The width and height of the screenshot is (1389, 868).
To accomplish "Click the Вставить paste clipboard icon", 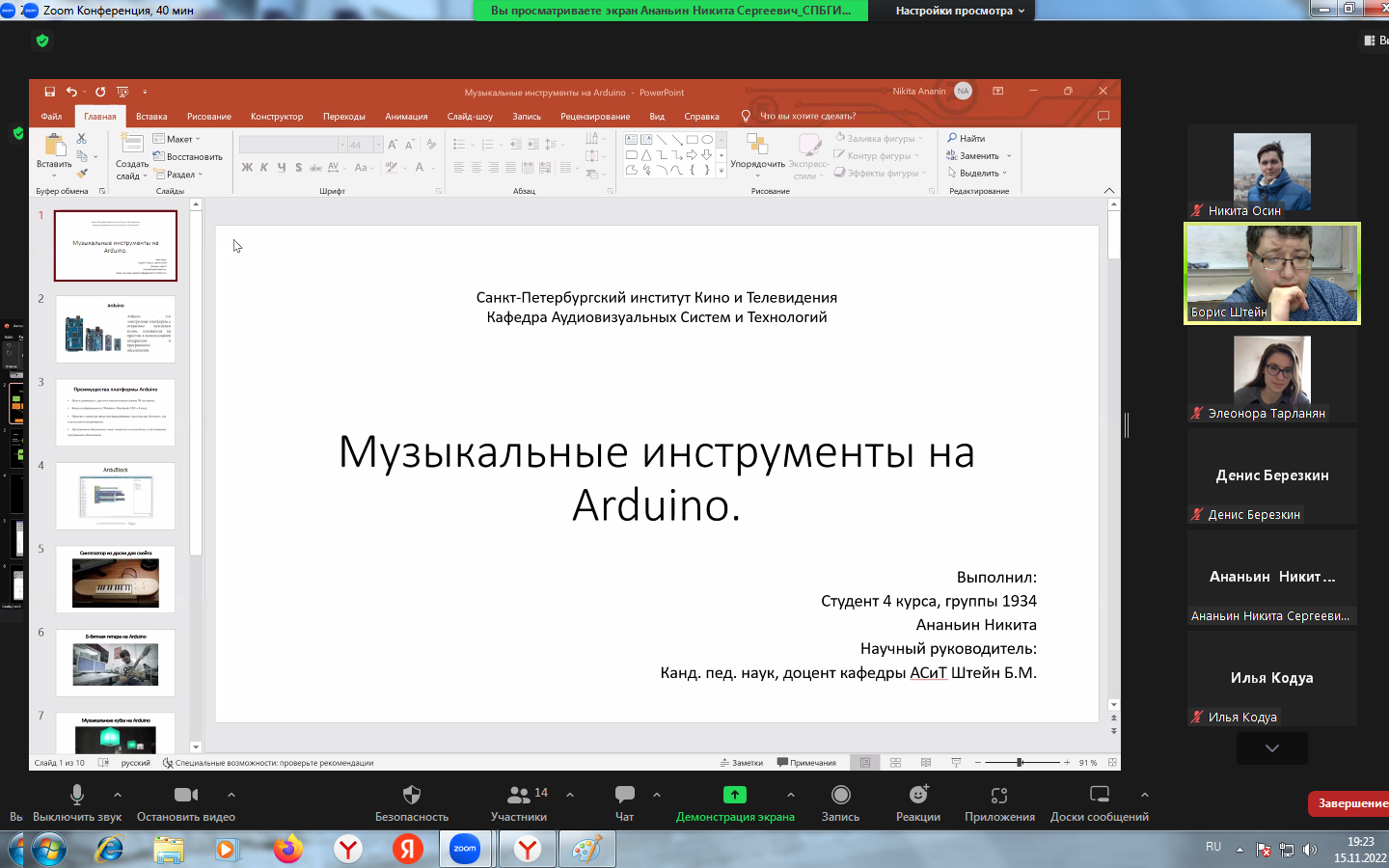I will 55,146.
